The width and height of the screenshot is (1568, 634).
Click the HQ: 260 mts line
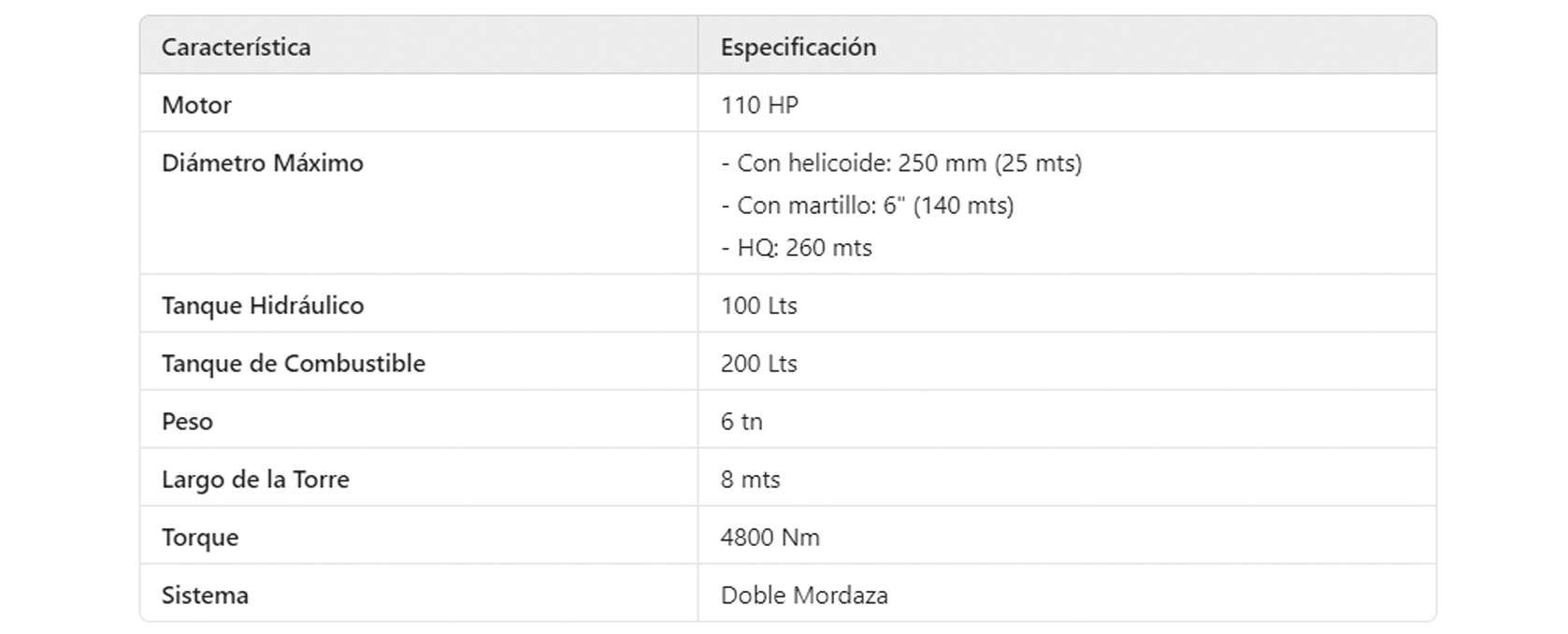tap(797, 248)
